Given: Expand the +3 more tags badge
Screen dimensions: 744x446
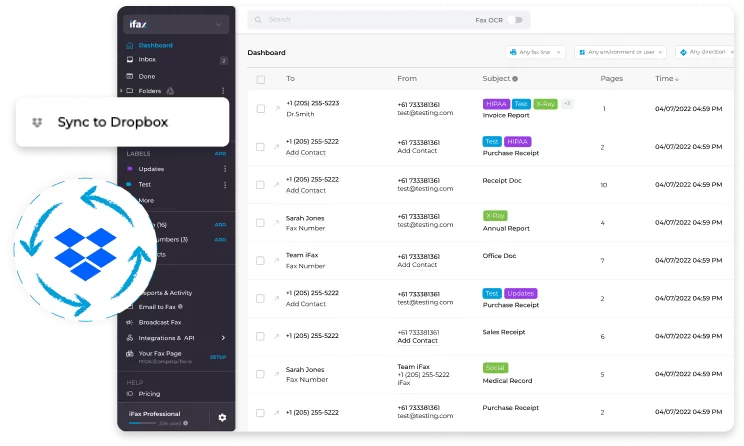Looking at the screenshot, I should (567, 103).
